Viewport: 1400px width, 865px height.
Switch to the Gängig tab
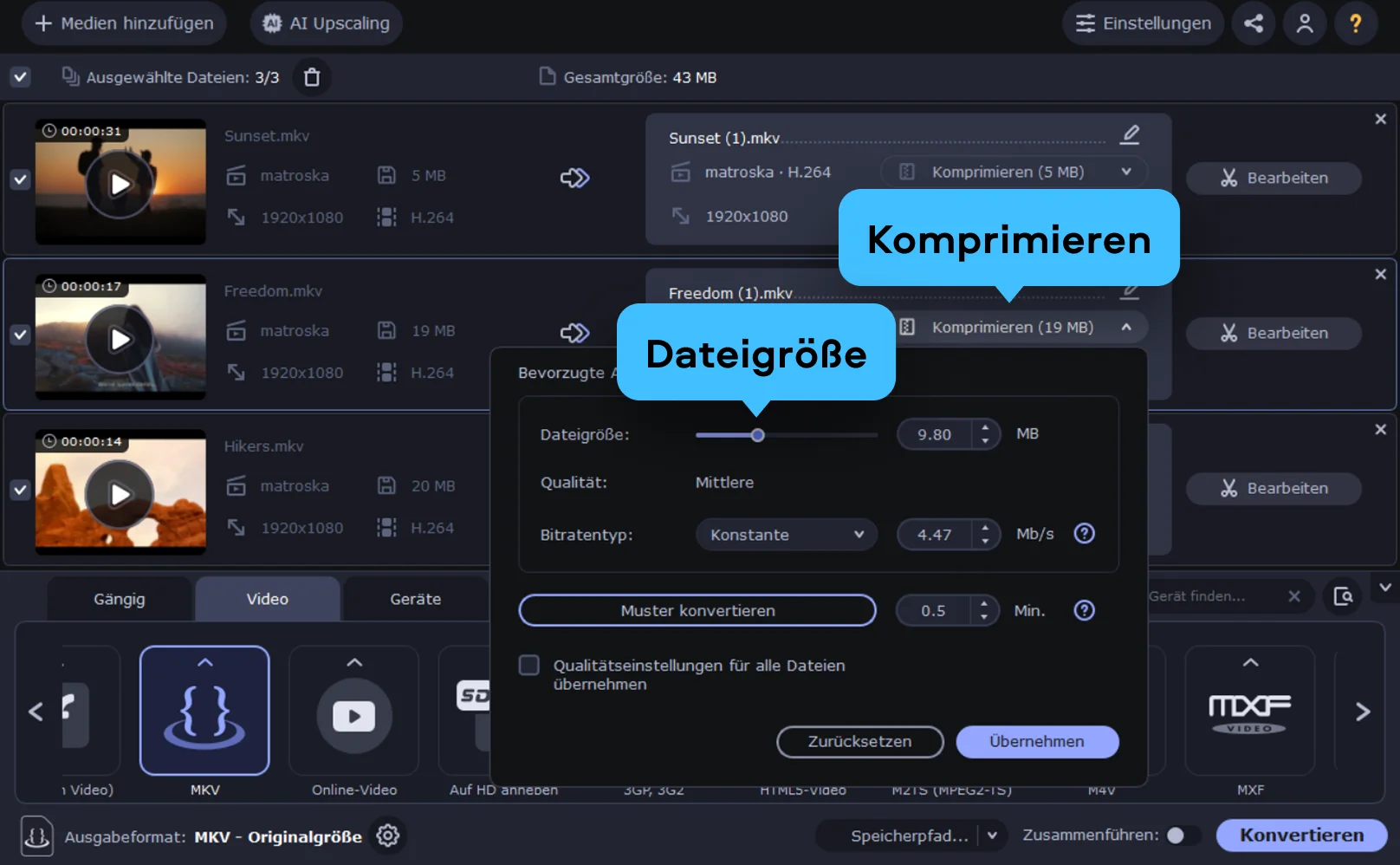click(120, 599)
